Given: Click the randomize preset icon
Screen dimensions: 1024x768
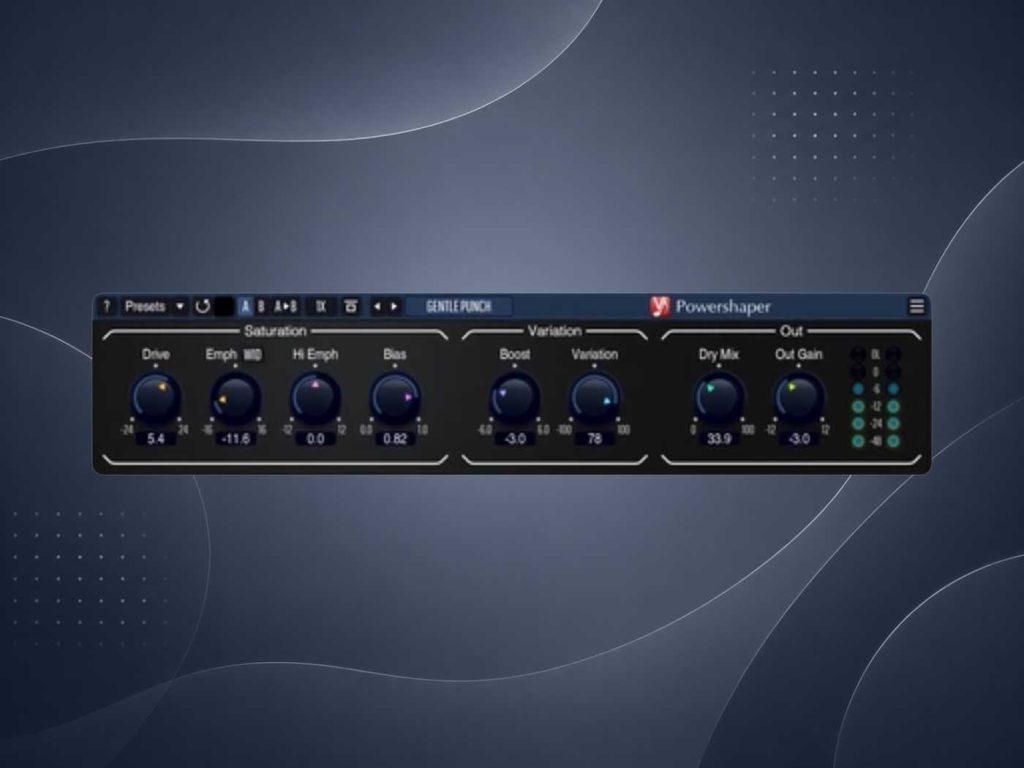Looking at the screenshot, I should (x=351, y=306).
